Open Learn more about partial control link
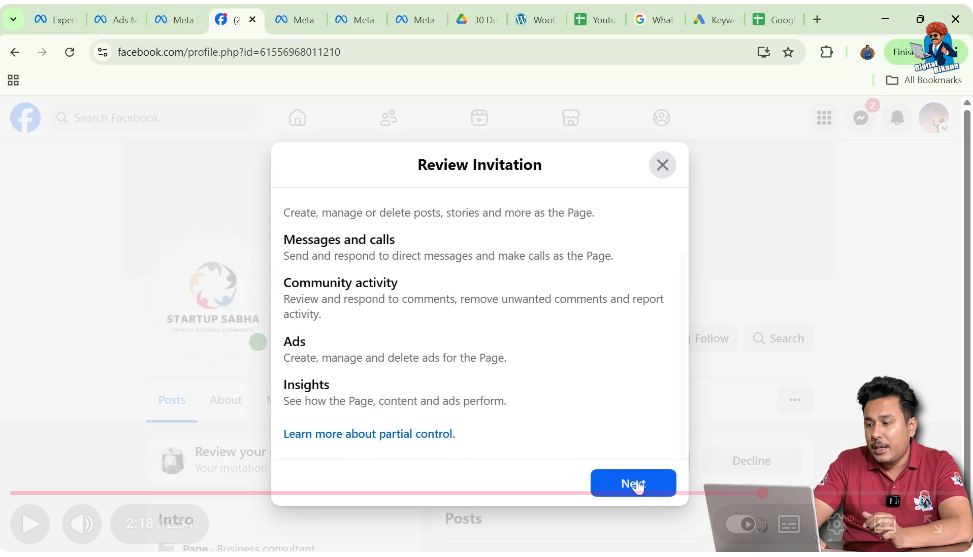The height and width of the screenshot is (557, 973). pyautogui.click(x=369, y=434)
